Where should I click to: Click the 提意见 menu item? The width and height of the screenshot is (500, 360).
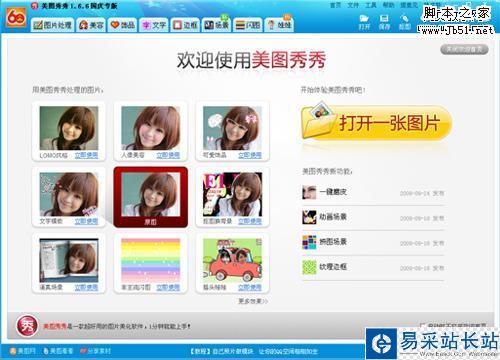point(409,5)
